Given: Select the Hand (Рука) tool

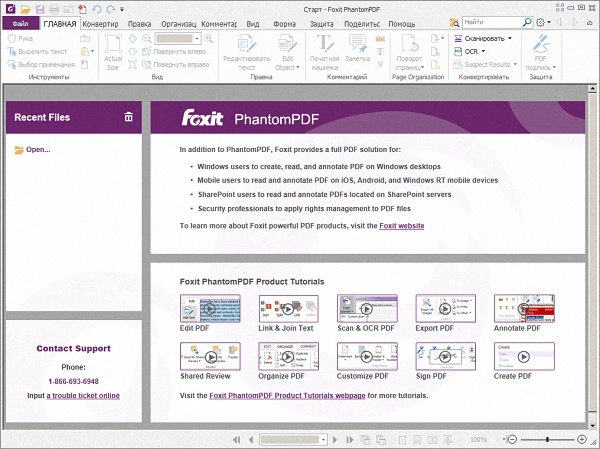Looking at the screenshot, I should (20, 38).
